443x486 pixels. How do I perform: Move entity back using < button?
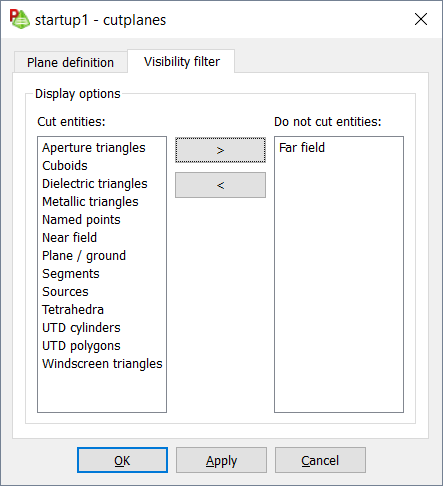pyautogui.click(x=220, y=185)
